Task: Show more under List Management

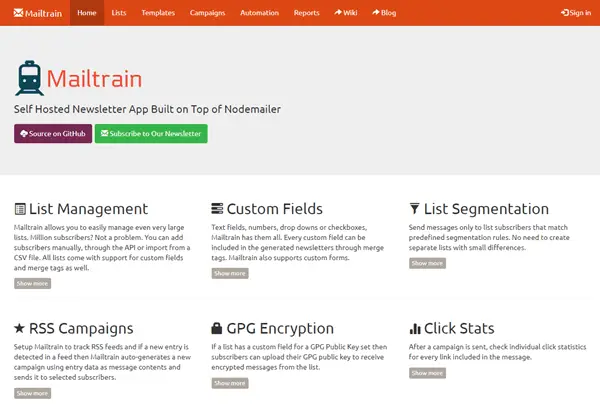Action: [x=33, y=284]
